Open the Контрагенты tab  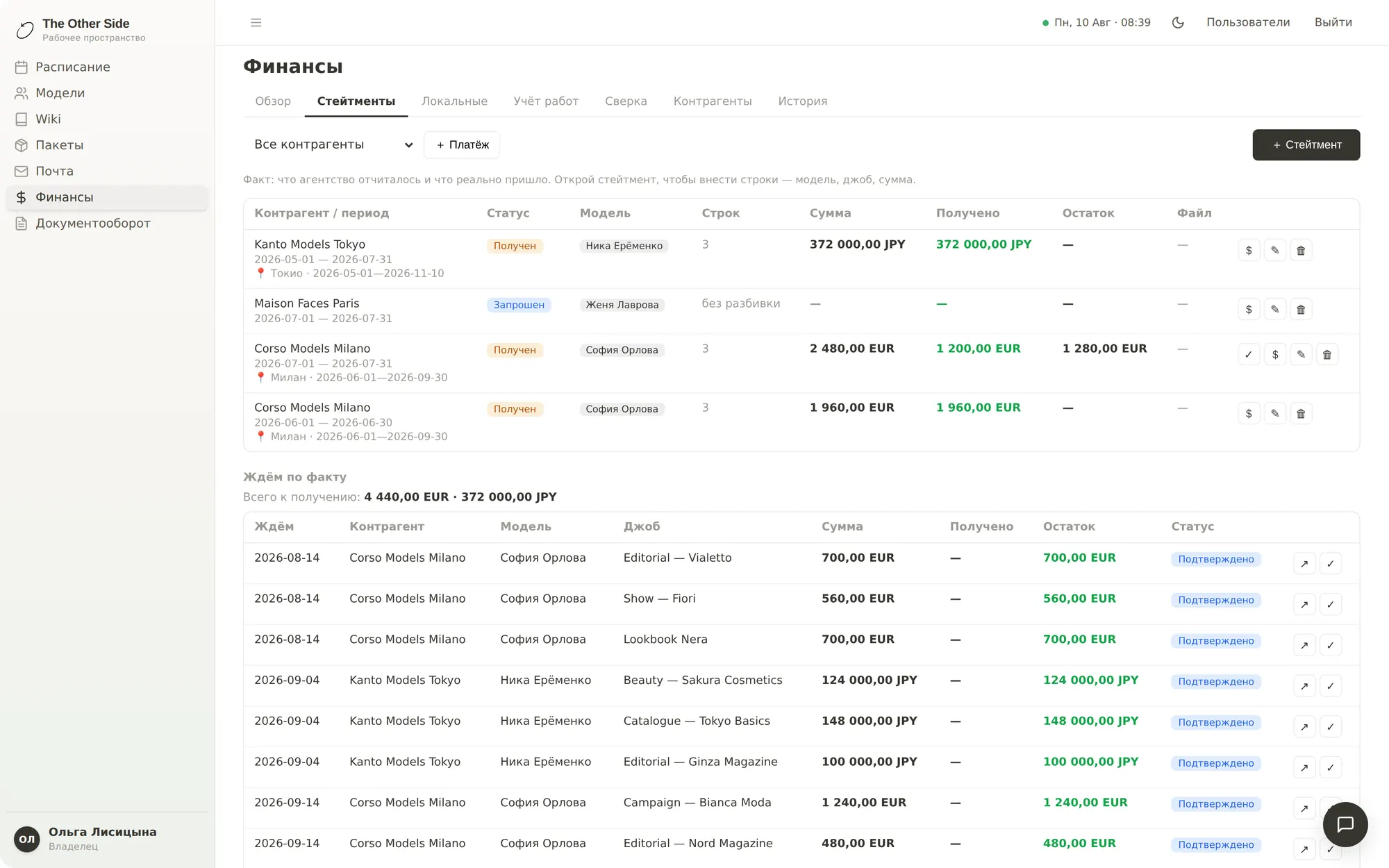click(713, 101)
